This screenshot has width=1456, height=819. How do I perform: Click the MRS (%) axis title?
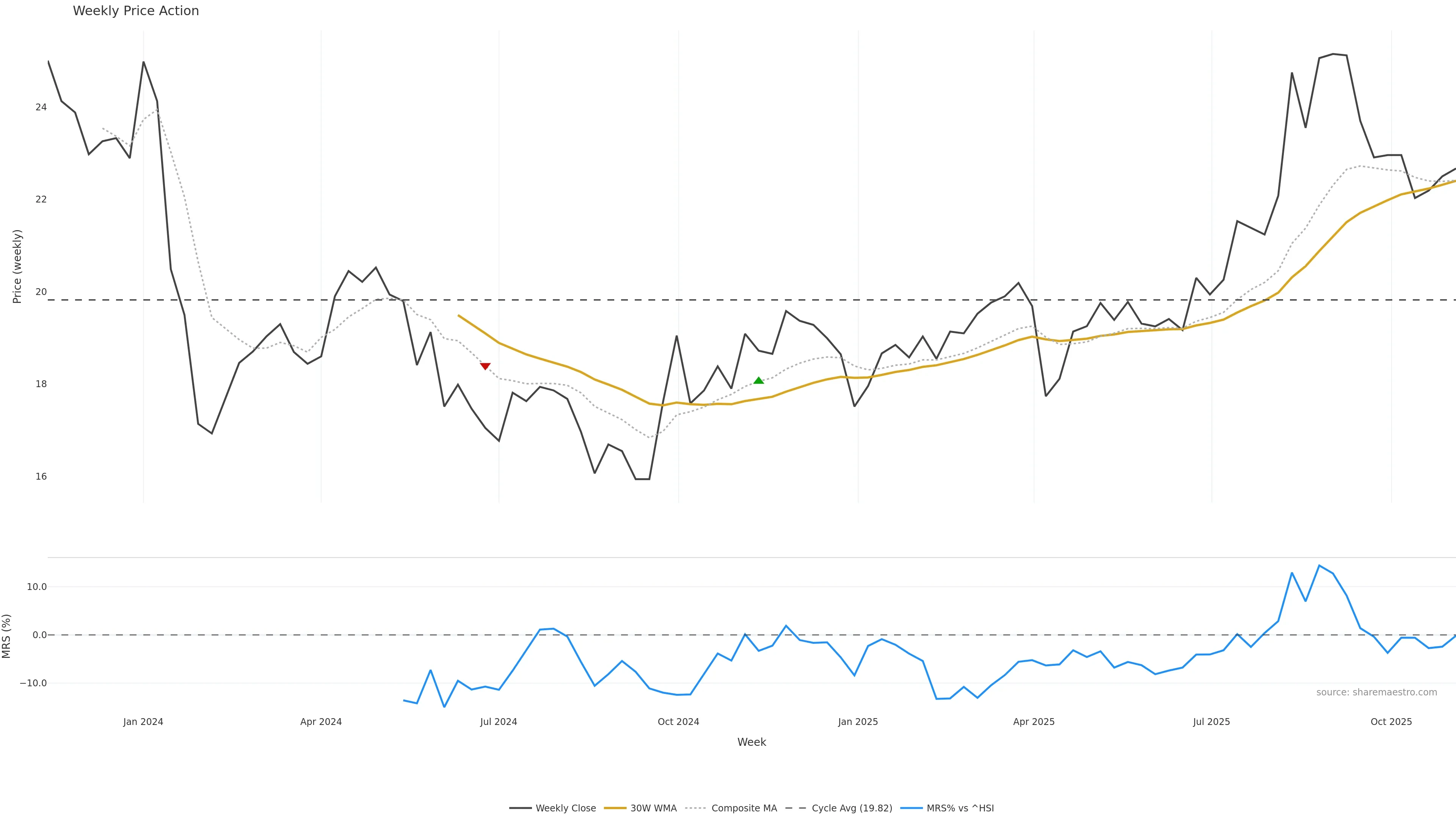click(x=7, y=636)
